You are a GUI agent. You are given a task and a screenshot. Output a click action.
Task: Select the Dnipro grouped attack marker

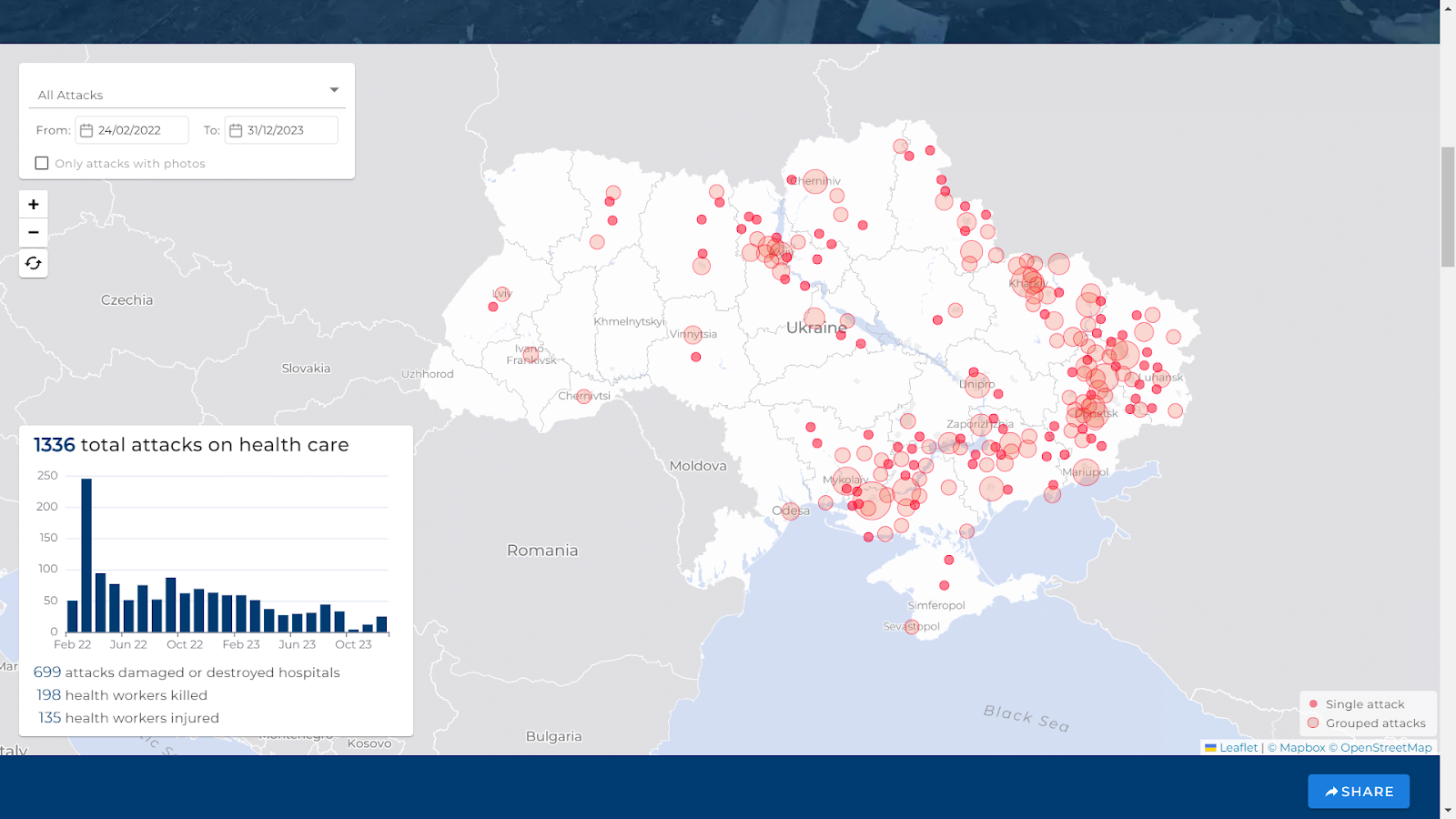pyautogui.click(x=977, y=385)
